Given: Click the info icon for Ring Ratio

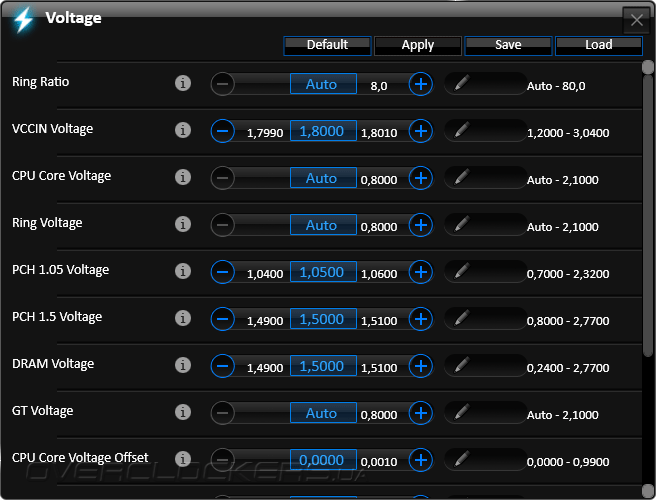Looking at the screenshot, I should [x=183, y=83].
